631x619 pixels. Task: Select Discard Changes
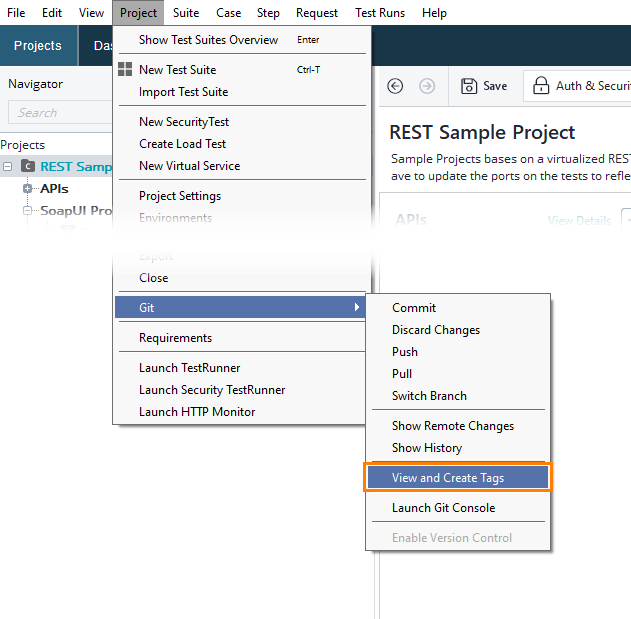pyautogui.click(x=458, y=330)
